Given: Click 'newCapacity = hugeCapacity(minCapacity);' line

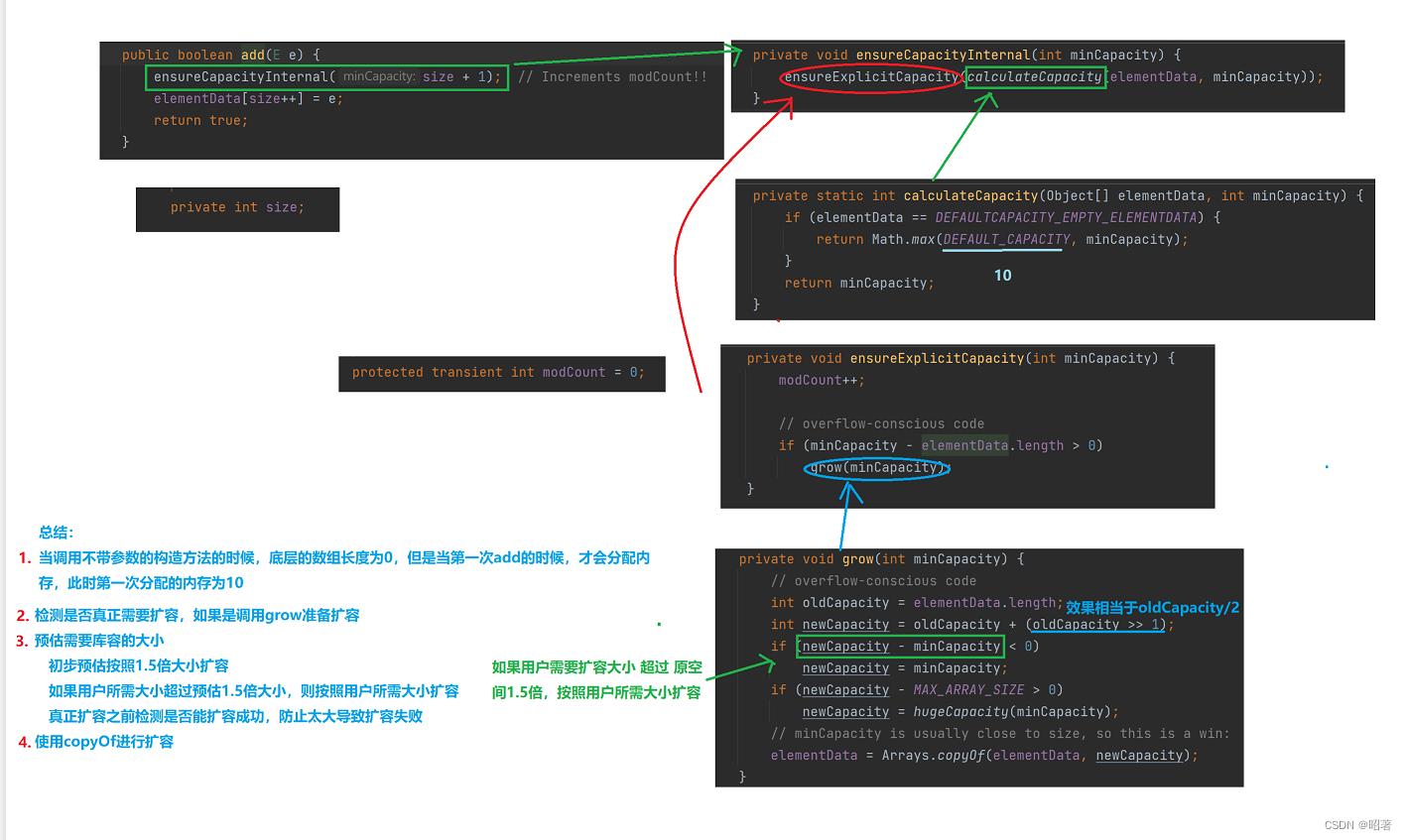Looking at the screenshot, I should point(960,711).
